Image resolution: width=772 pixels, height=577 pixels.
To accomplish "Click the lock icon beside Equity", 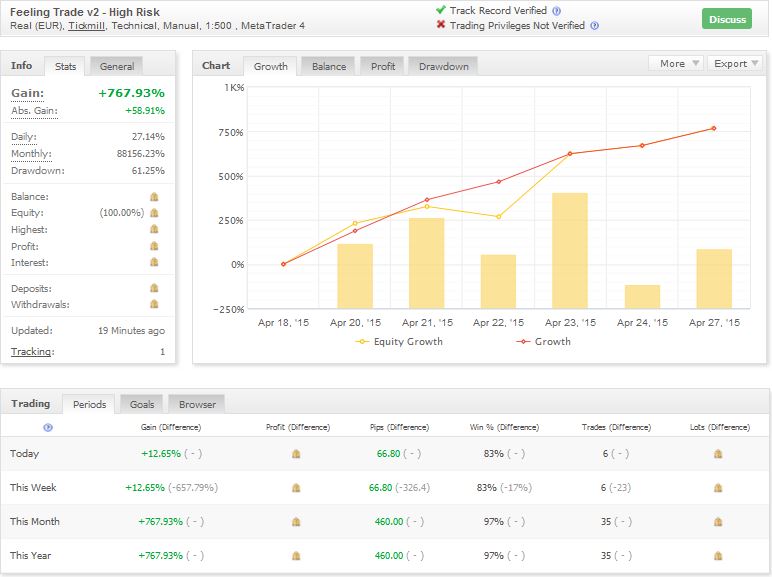I will click(154, 213).
